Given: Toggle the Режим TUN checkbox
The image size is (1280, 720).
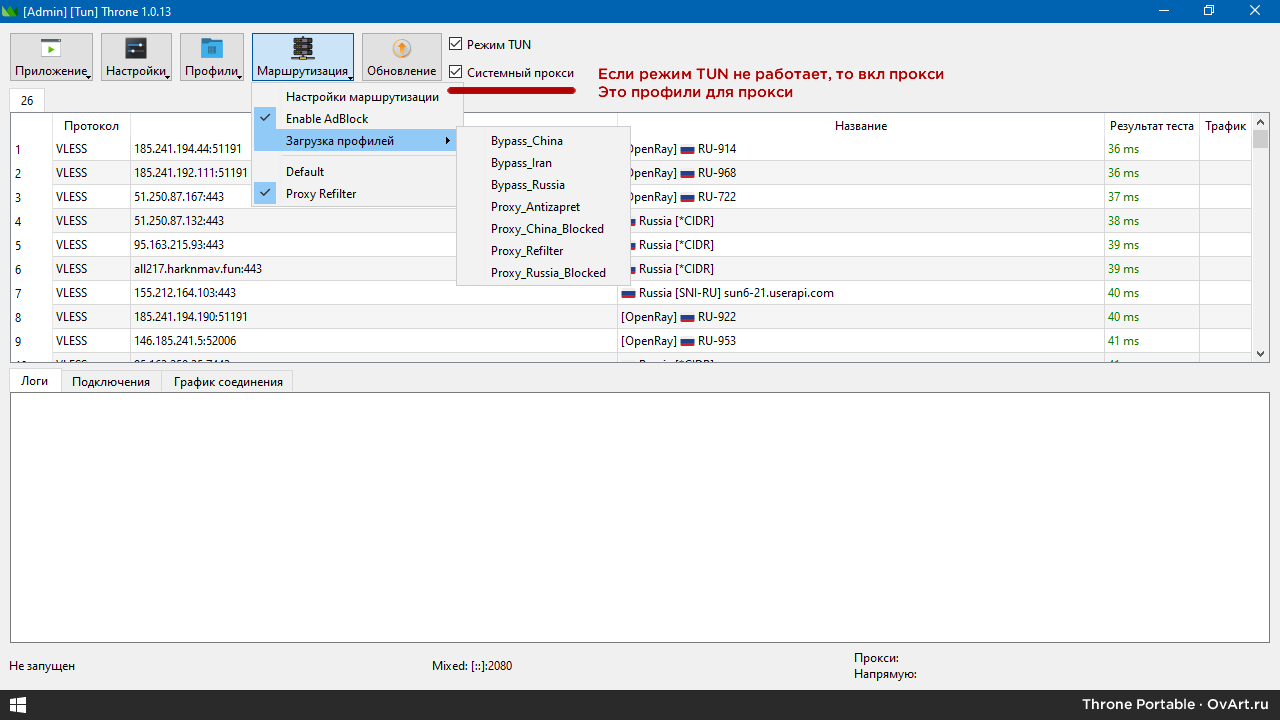Looking at the screenshot, I should (x=456, y=45).
